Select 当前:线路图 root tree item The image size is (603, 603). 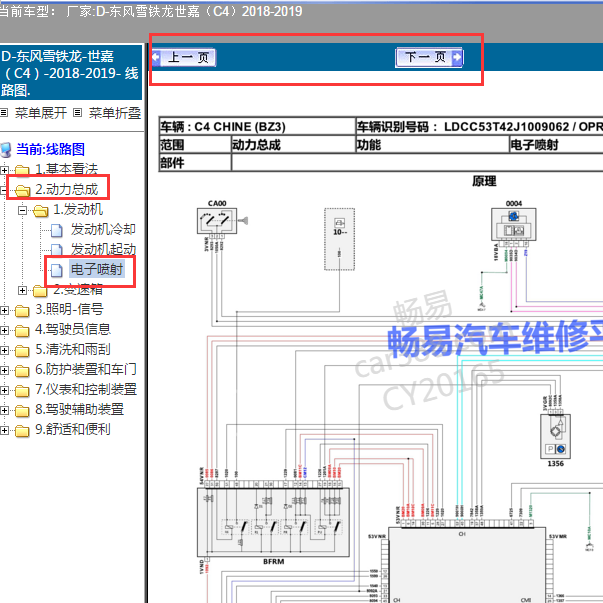pyautogui.click(x=50, y=149)
